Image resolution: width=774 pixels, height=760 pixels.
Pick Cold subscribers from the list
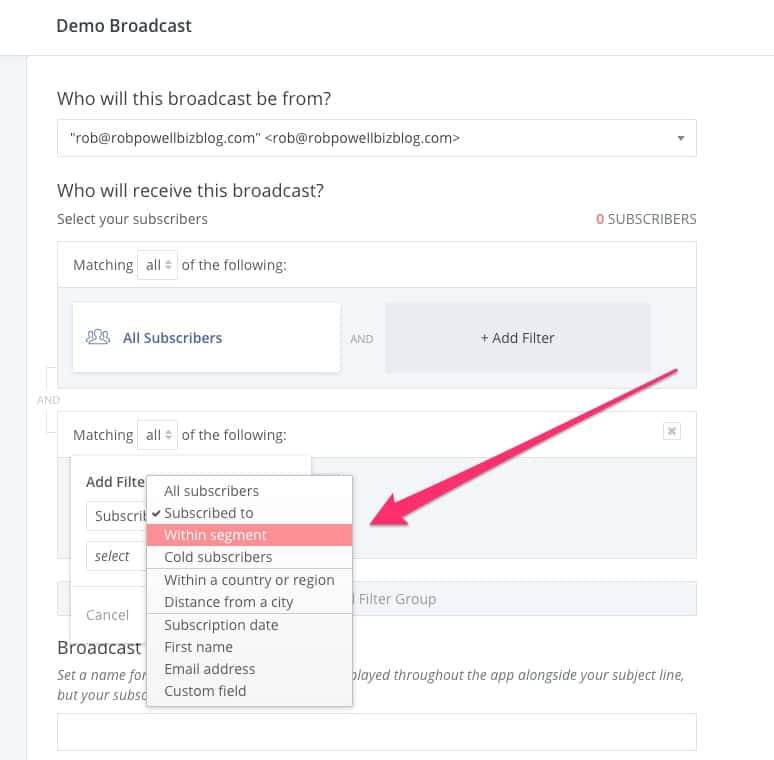(217, 557)
